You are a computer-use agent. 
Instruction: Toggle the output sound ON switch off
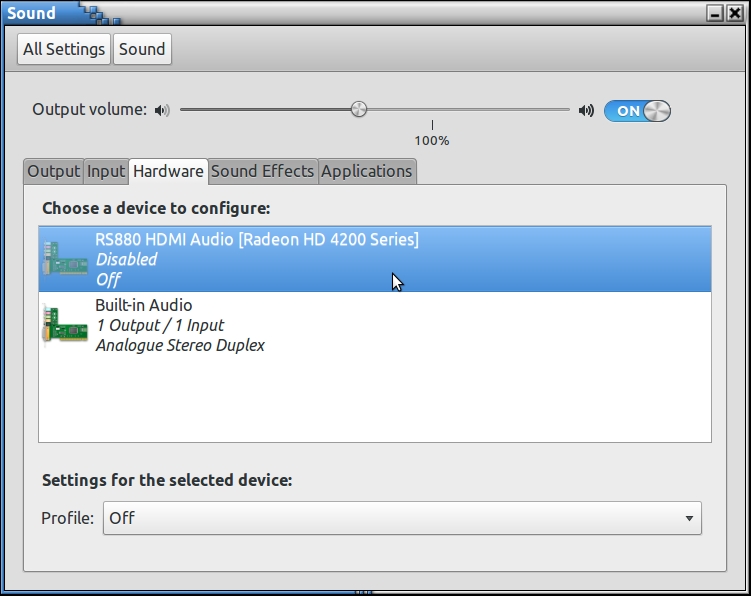pos(637,111)
